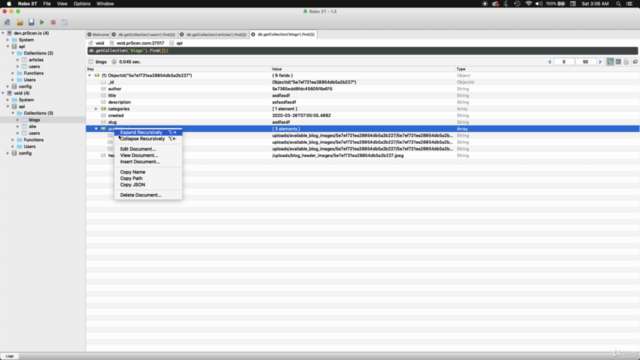Viewport: 640px width, 360px height.
Task: Open the File menu
Action: coord(47,4)
